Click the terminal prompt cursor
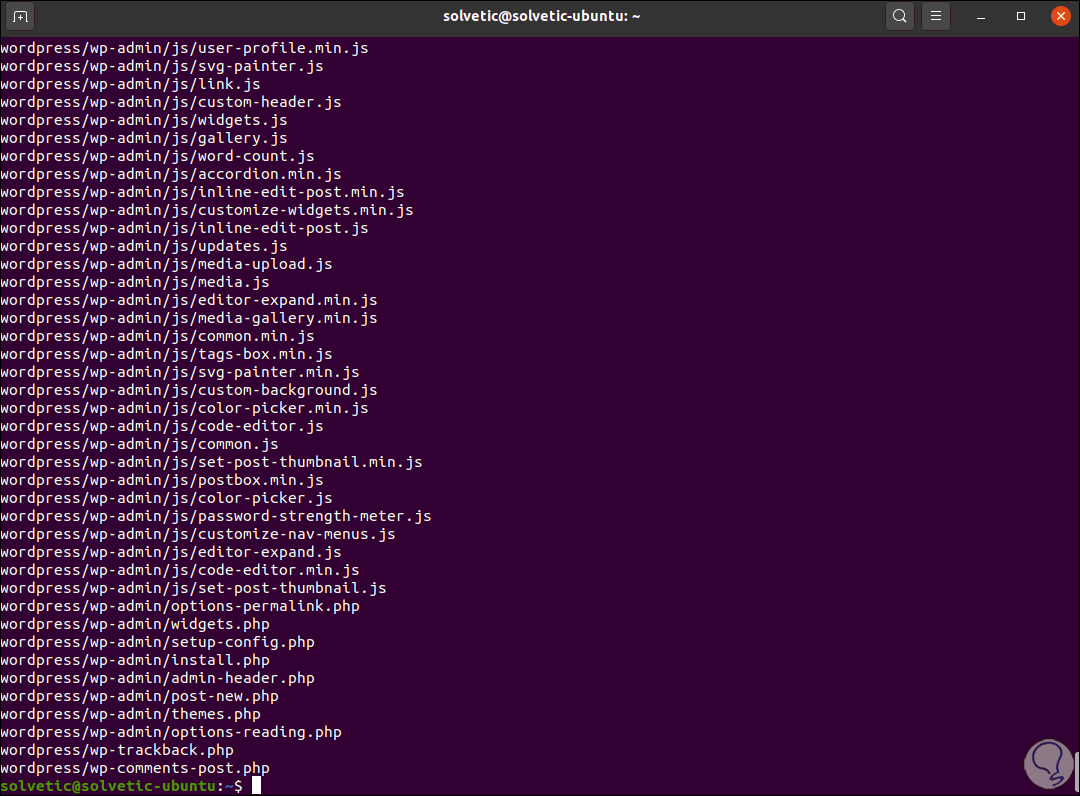 tap(256, 786)
